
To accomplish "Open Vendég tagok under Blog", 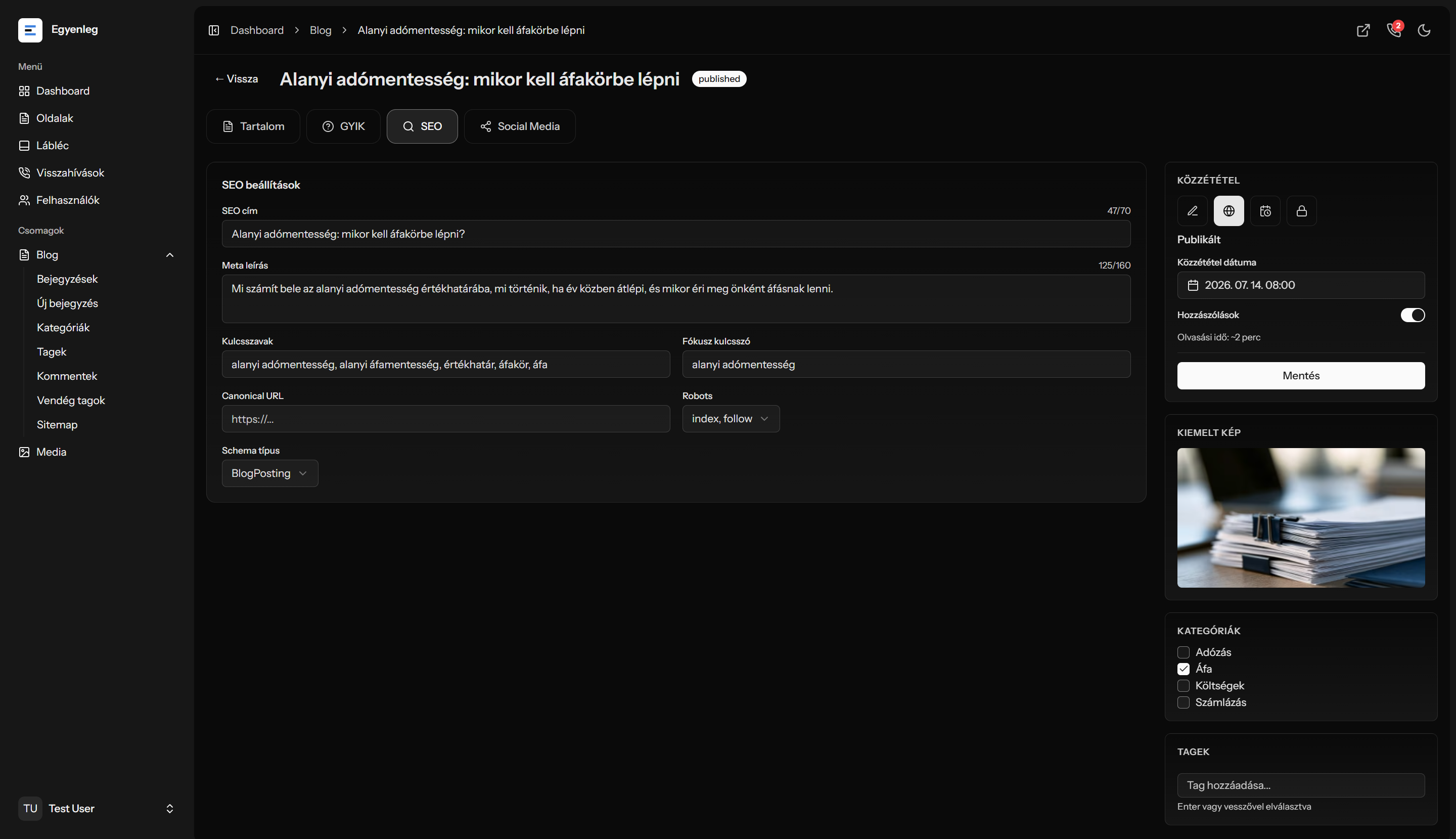I will [71, 401].
